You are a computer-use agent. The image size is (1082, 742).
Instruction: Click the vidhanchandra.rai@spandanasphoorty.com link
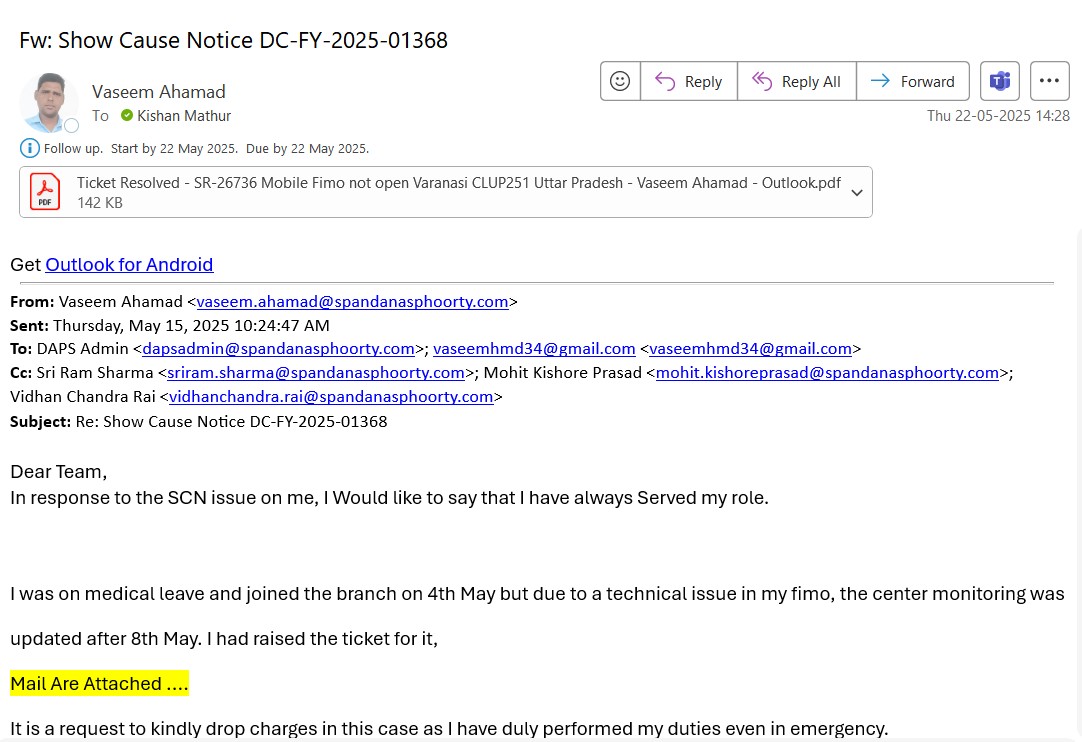coord(331,397)
